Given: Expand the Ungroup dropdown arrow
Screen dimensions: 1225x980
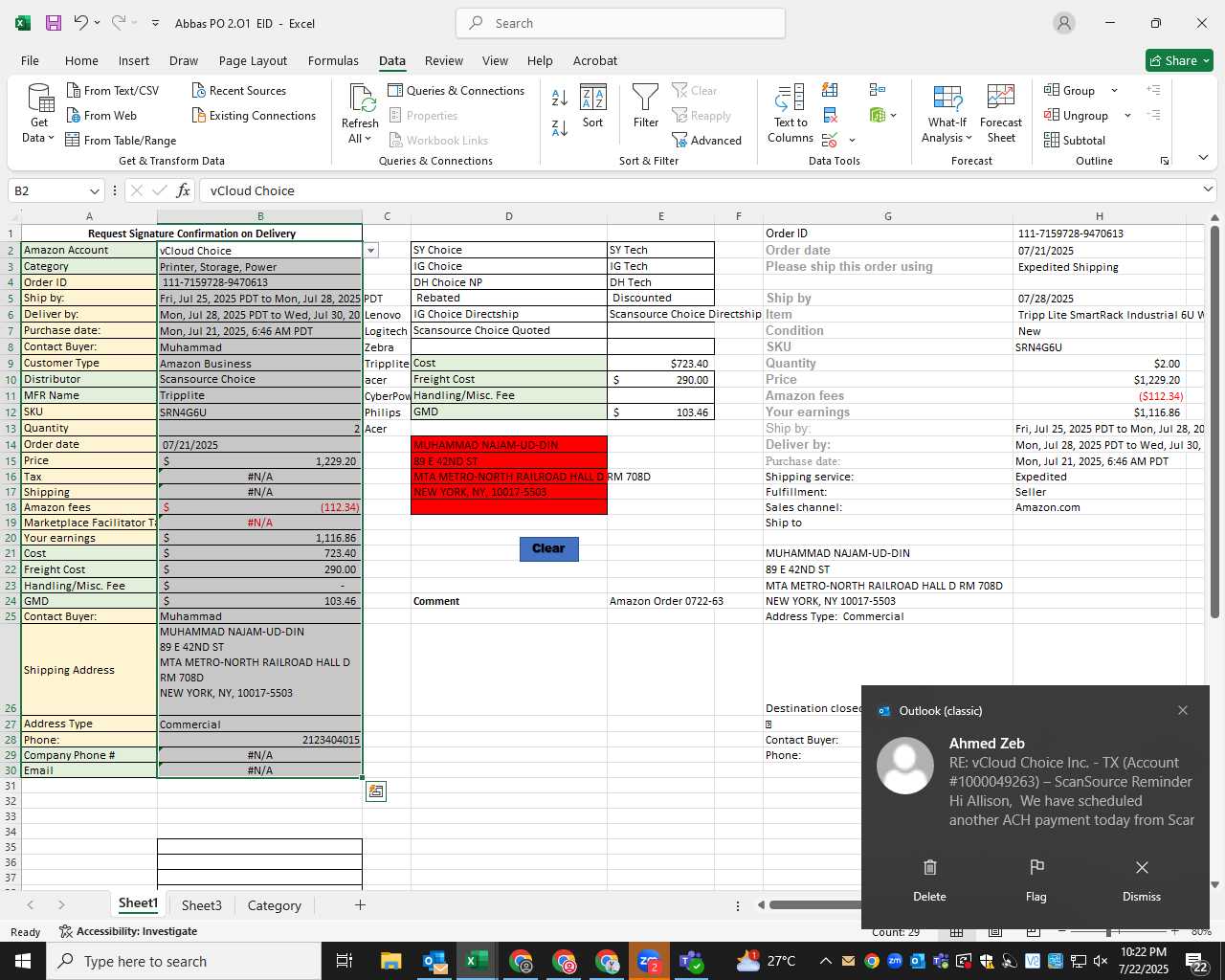Looking at the screenshot, I should [x=1127, y=116].
